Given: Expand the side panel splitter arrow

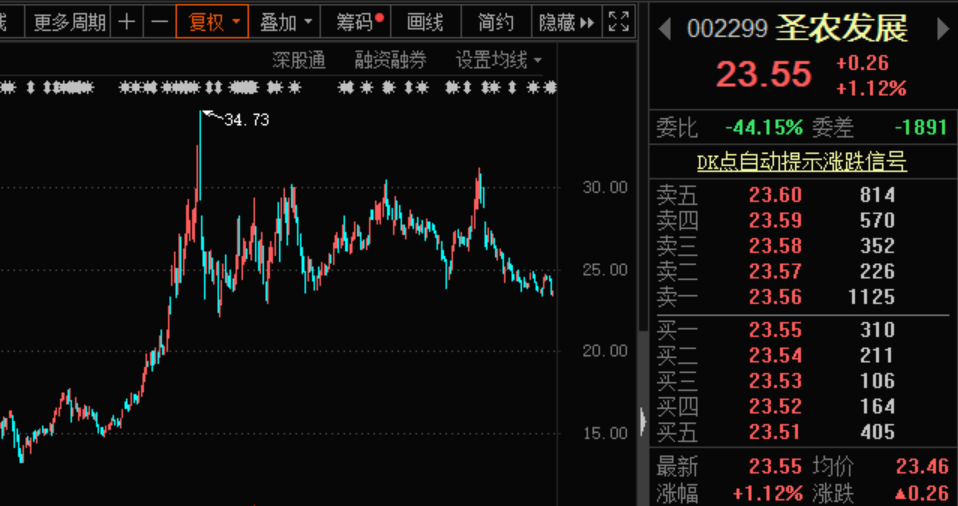Looking at the screenshot, I should click(x=643, y=421).
